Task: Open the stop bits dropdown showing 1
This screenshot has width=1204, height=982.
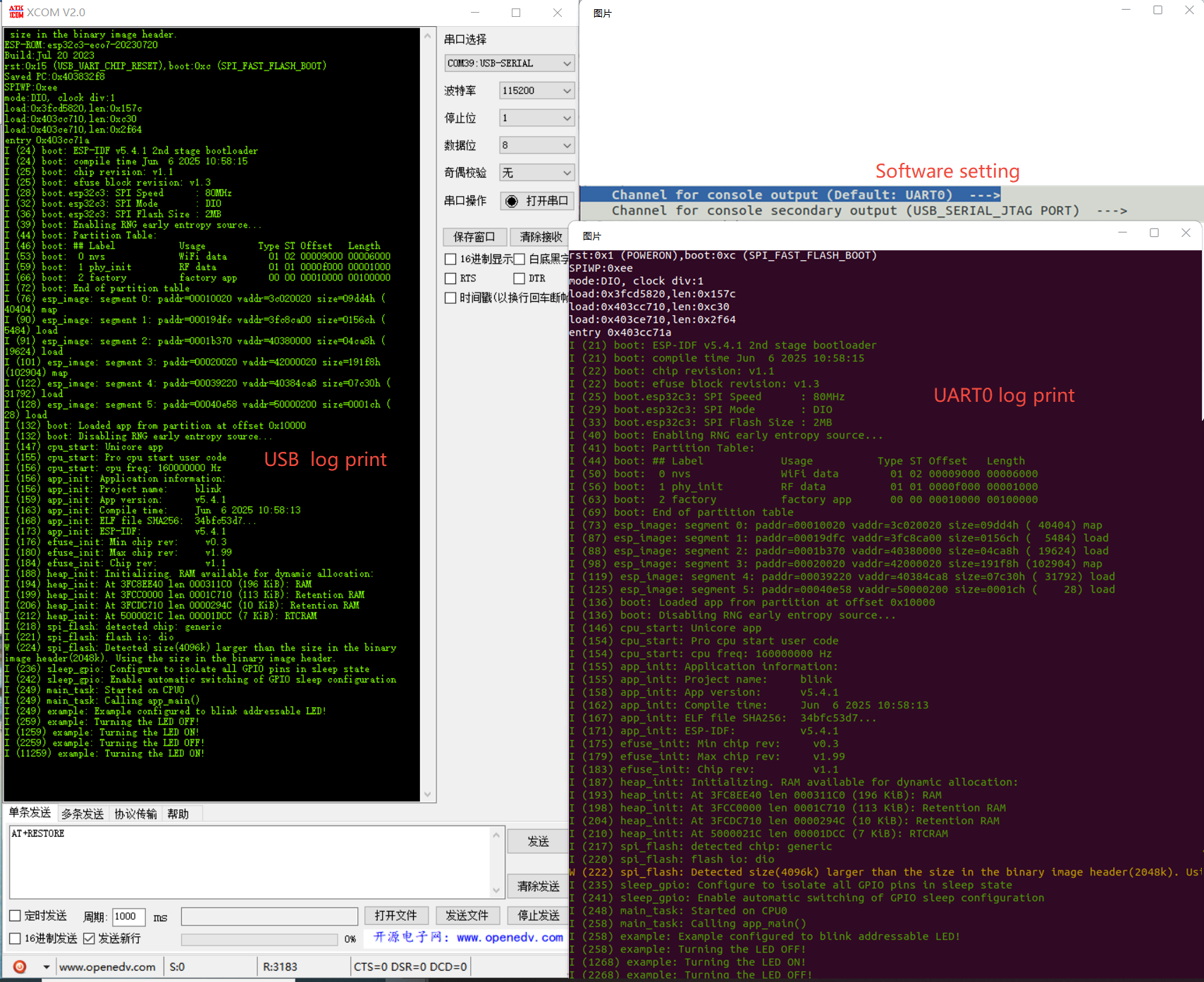Action: click(536, 118)
